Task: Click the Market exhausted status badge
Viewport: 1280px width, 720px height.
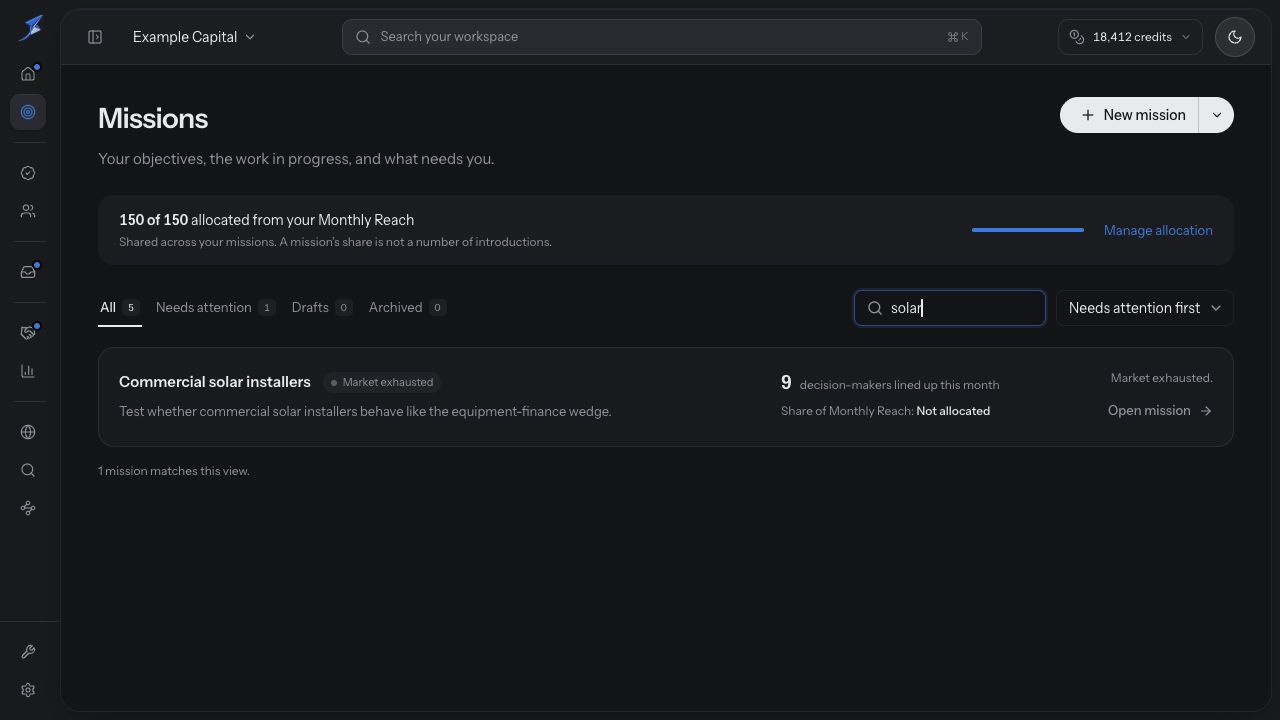Action: [x=382, y=382]
